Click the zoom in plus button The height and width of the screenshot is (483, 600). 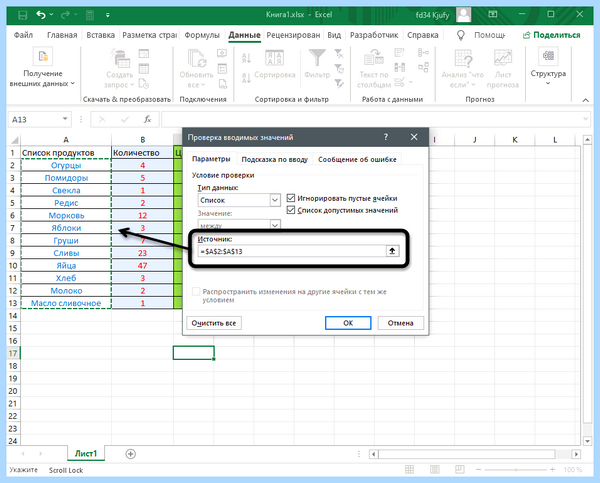tap(552, 470)
